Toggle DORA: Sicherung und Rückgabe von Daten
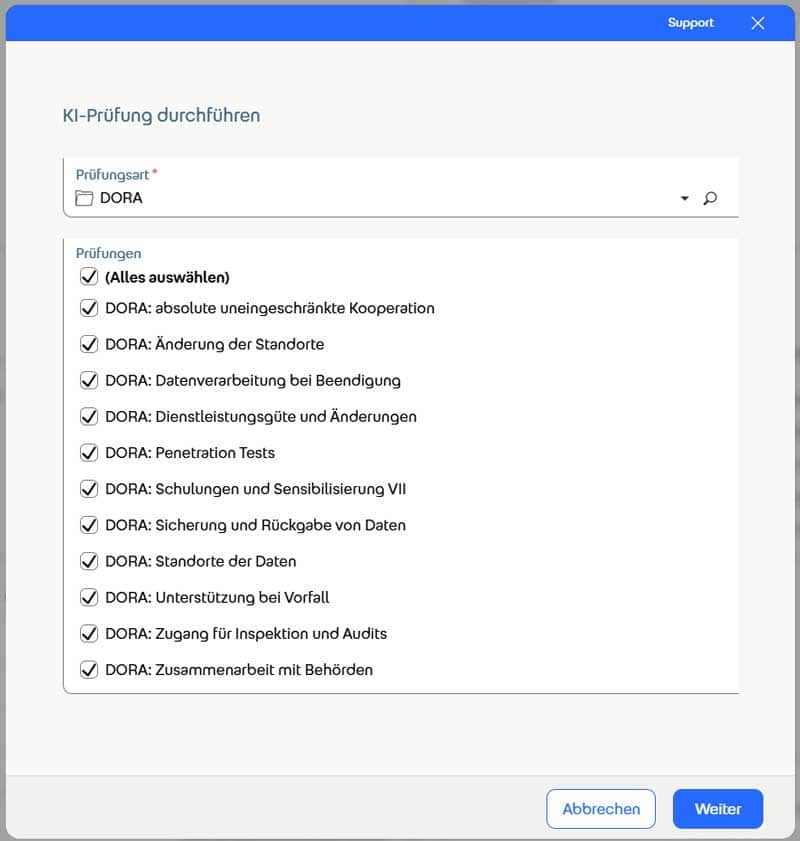This screenshot has height=841, width=800. [89, 525]
